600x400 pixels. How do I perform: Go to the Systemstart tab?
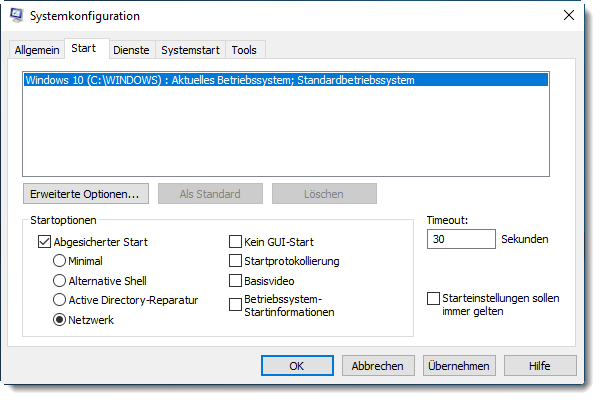(190, 50)
